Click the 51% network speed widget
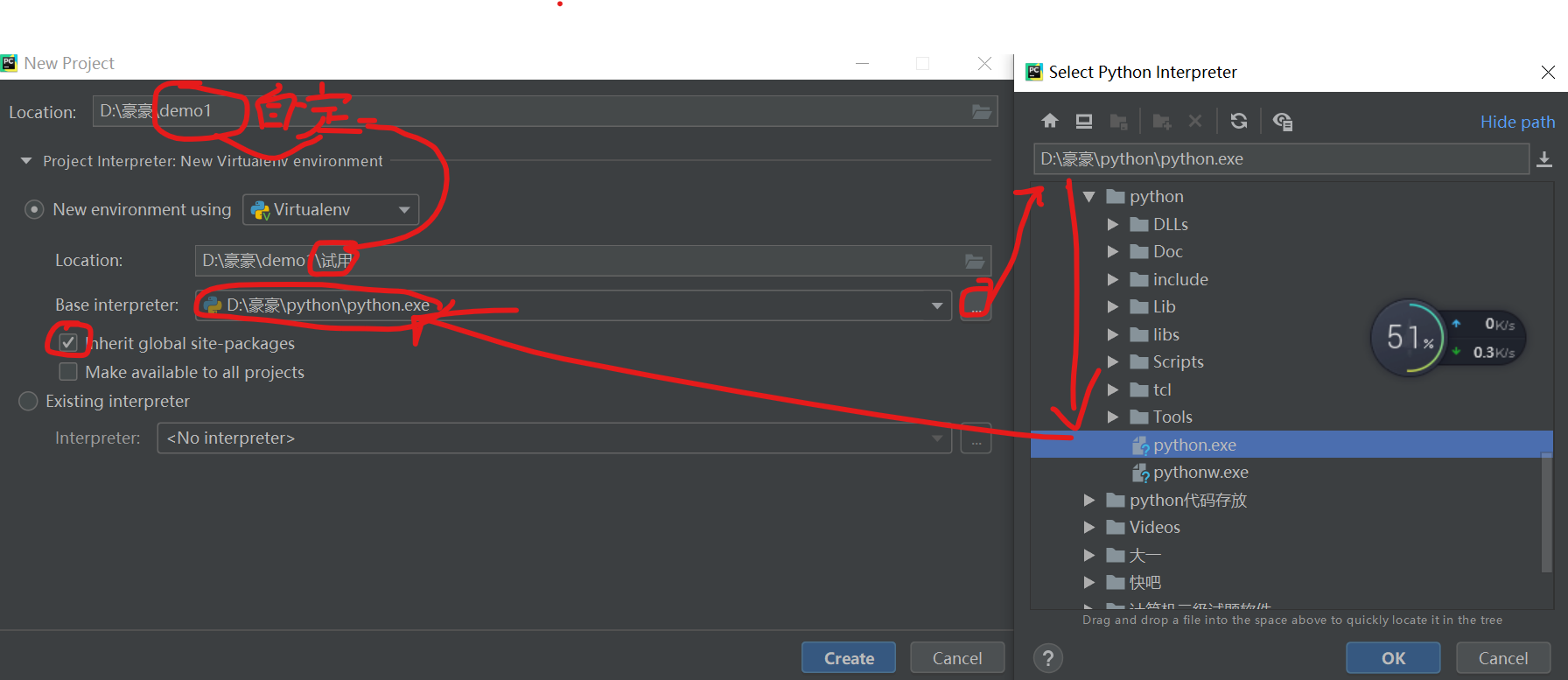This screenshot has height=680, width=1568. tap(1447, 338)
